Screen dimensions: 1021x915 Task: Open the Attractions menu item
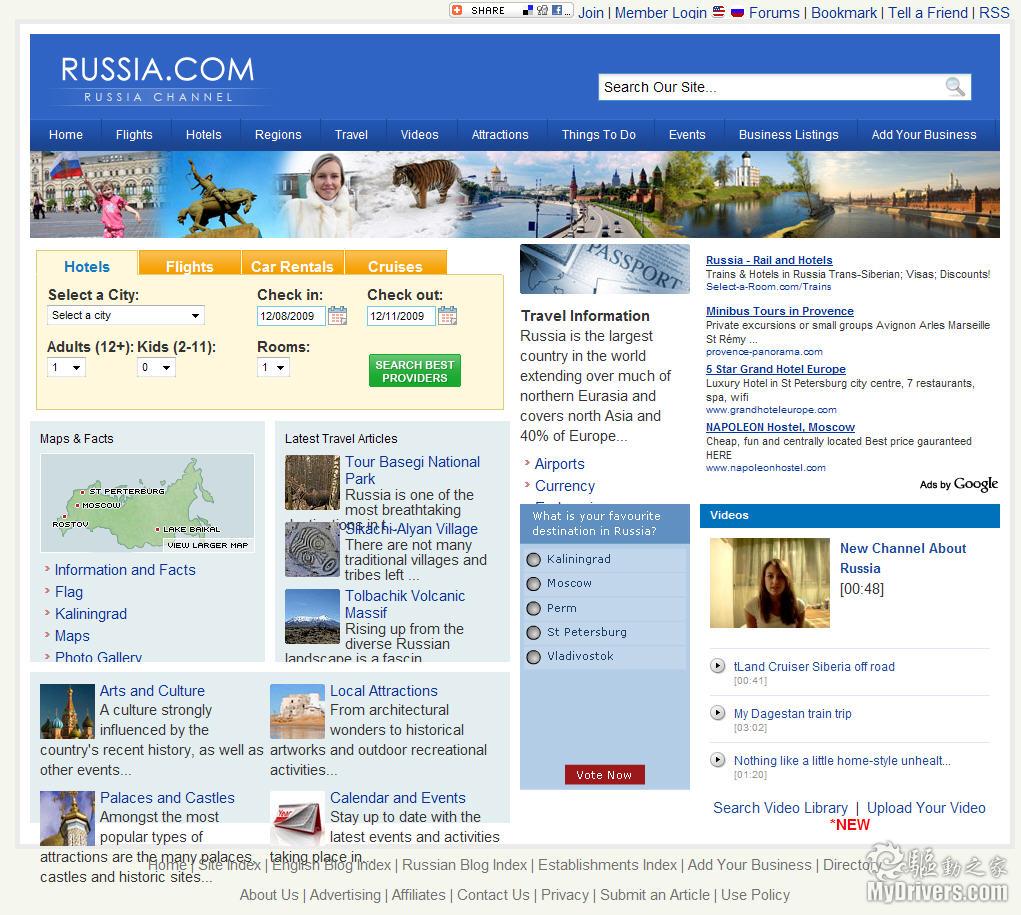500,135
